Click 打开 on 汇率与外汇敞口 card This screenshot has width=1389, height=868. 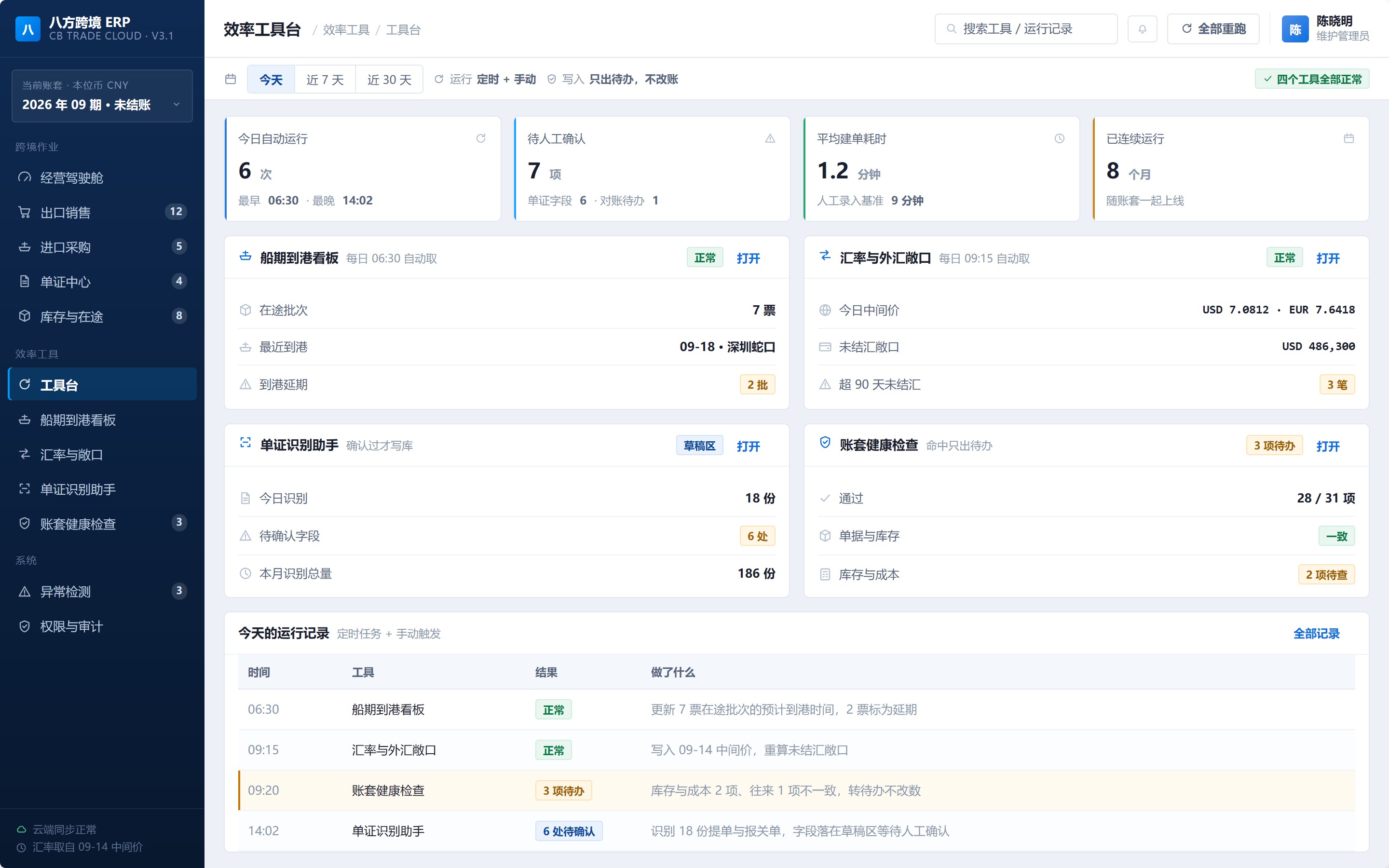coord(1328,258)
